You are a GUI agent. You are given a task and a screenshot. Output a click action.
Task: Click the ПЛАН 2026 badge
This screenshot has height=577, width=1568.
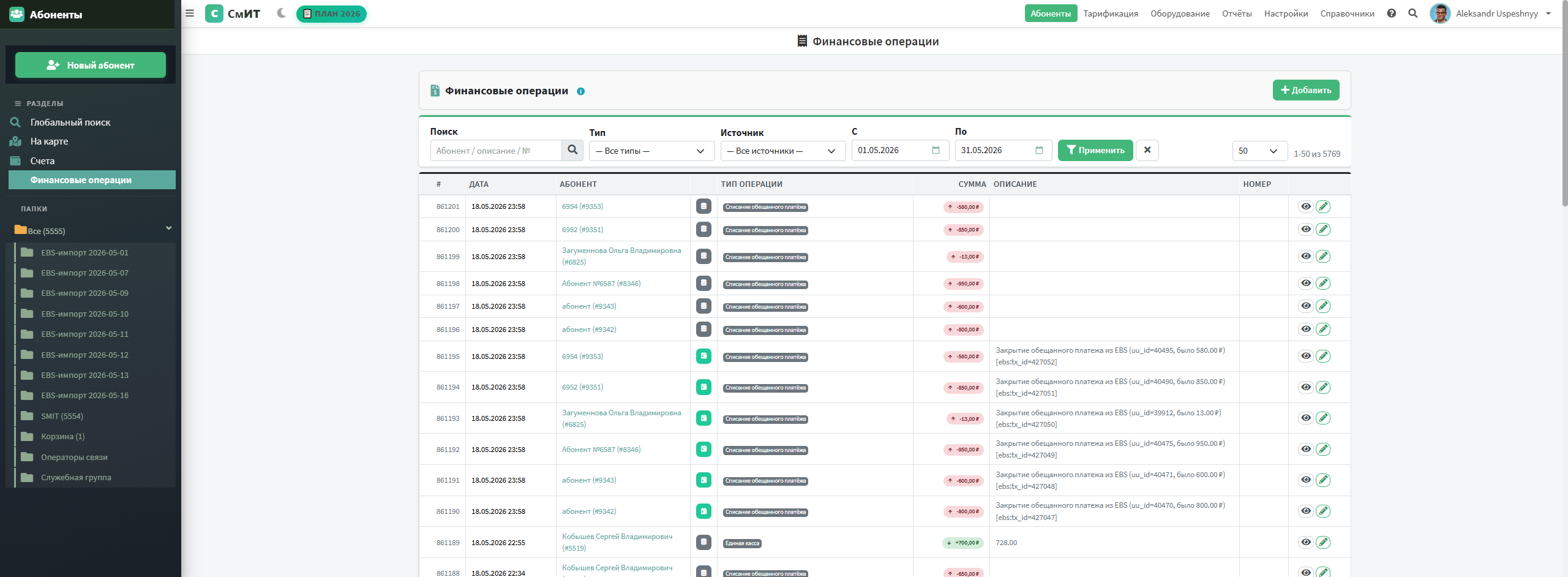click(x=331, y=13)
